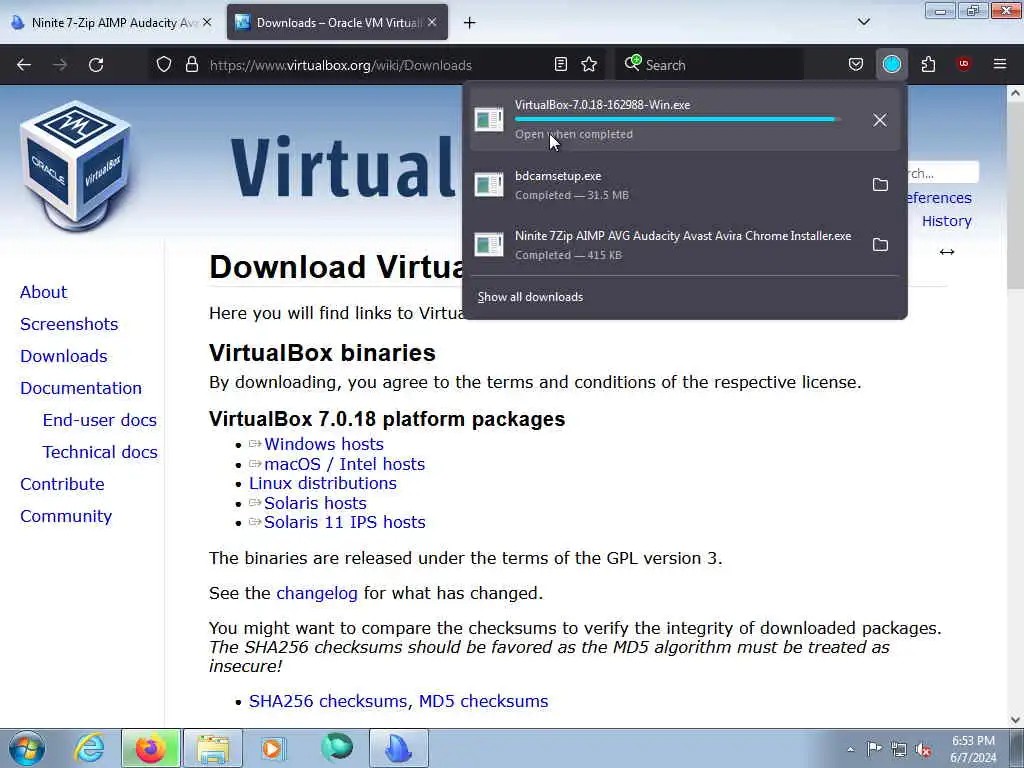
Task: Expand the list all tabs chevron
Action: 863,22
